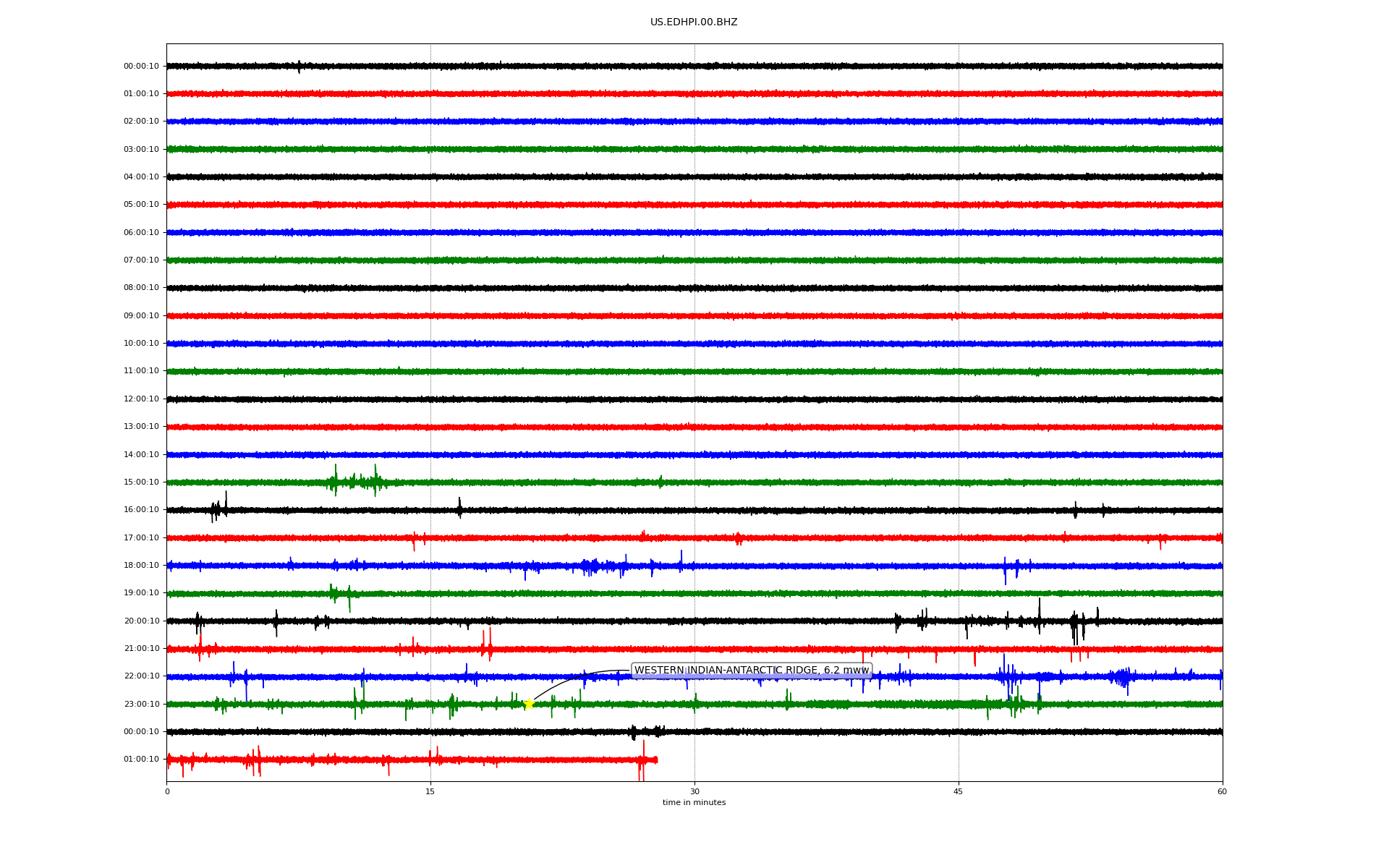Click the yellow earthquake star marker

[x=529, y=704]
